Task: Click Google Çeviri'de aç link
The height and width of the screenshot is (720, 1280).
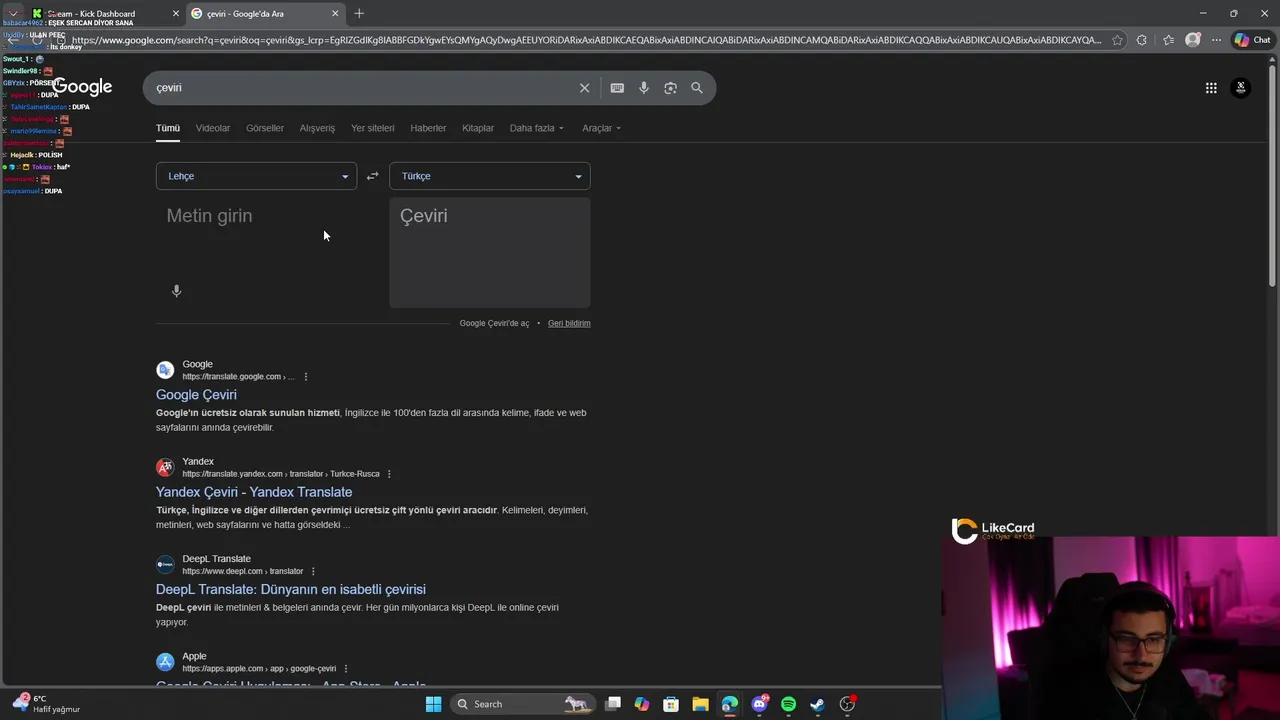Action: pos(494,323)
